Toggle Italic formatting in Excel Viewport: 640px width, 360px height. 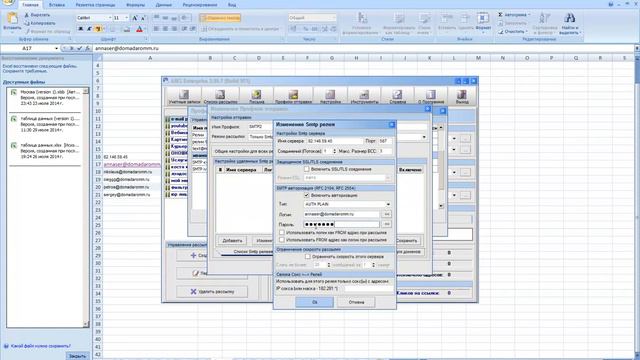tap(89, 29)
